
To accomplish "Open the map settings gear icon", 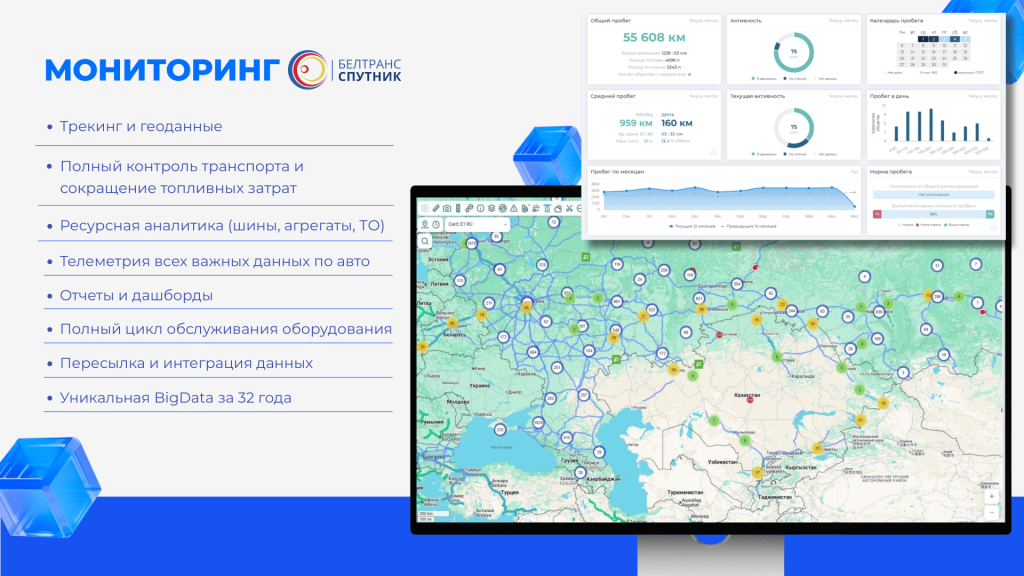I will [x=424, y=208].
